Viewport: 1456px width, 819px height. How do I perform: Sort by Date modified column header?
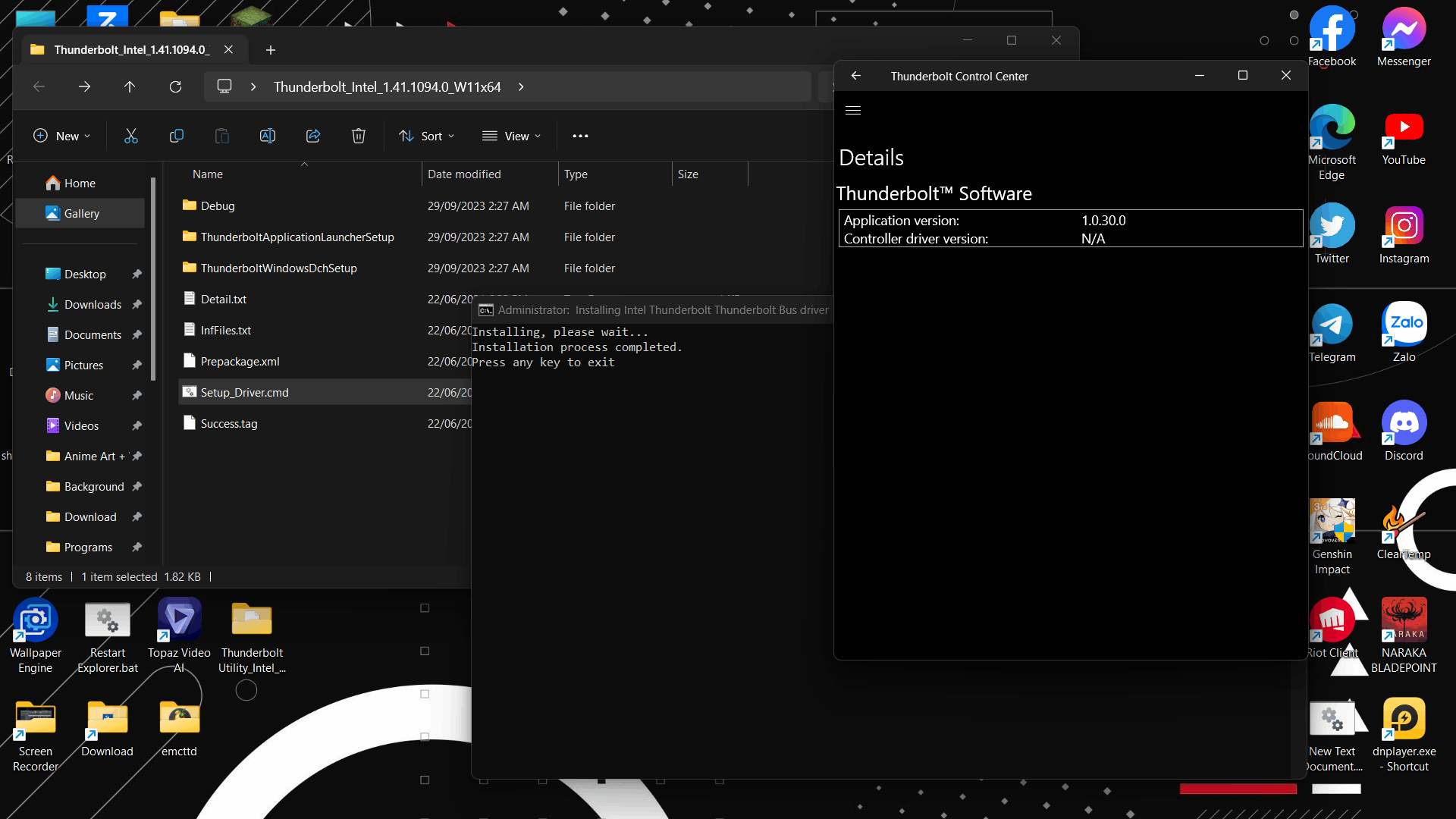click(x=464, y=174)
